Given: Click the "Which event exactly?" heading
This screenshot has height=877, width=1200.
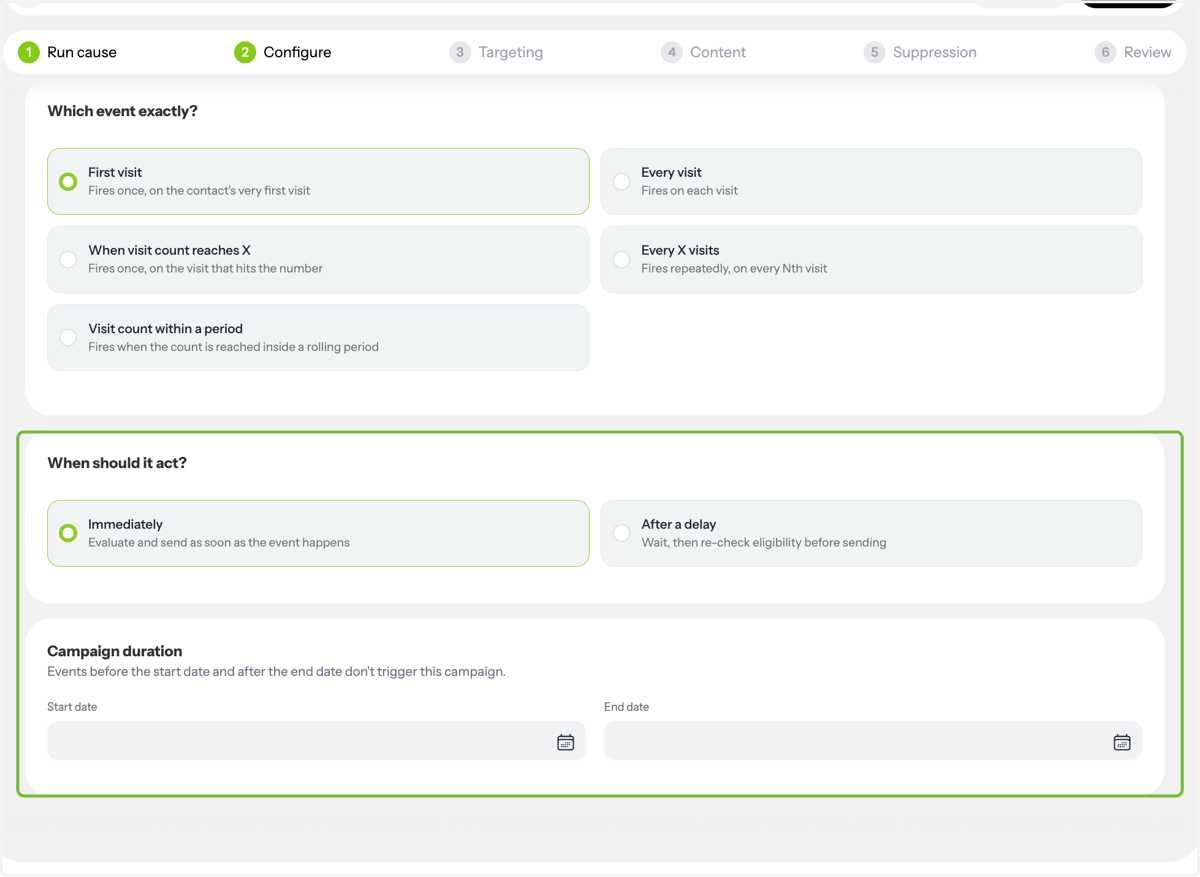Looking at the screenshot, I should (123, 111).
